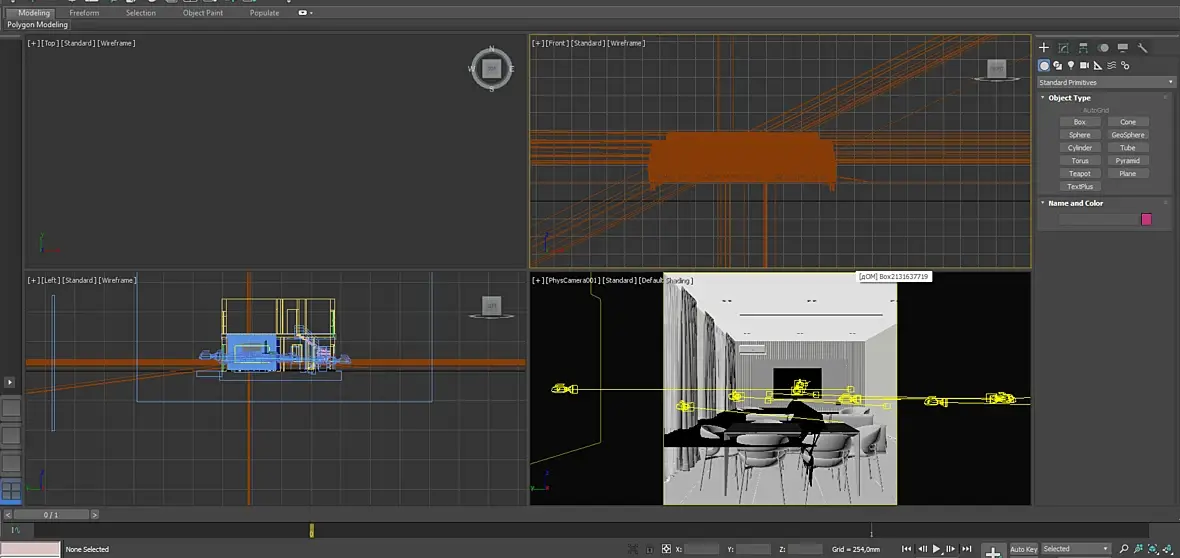Toggle the absolute transform type-in mode
The height and width of the screenshot is (558, 1180).
click(667, 549)
